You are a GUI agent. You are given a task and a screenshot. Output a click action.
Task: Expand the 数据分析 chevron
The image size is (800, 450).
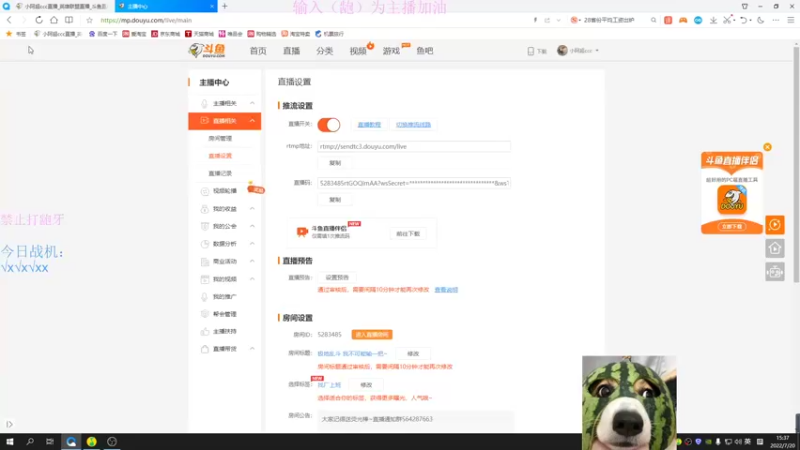click(252, 244)
